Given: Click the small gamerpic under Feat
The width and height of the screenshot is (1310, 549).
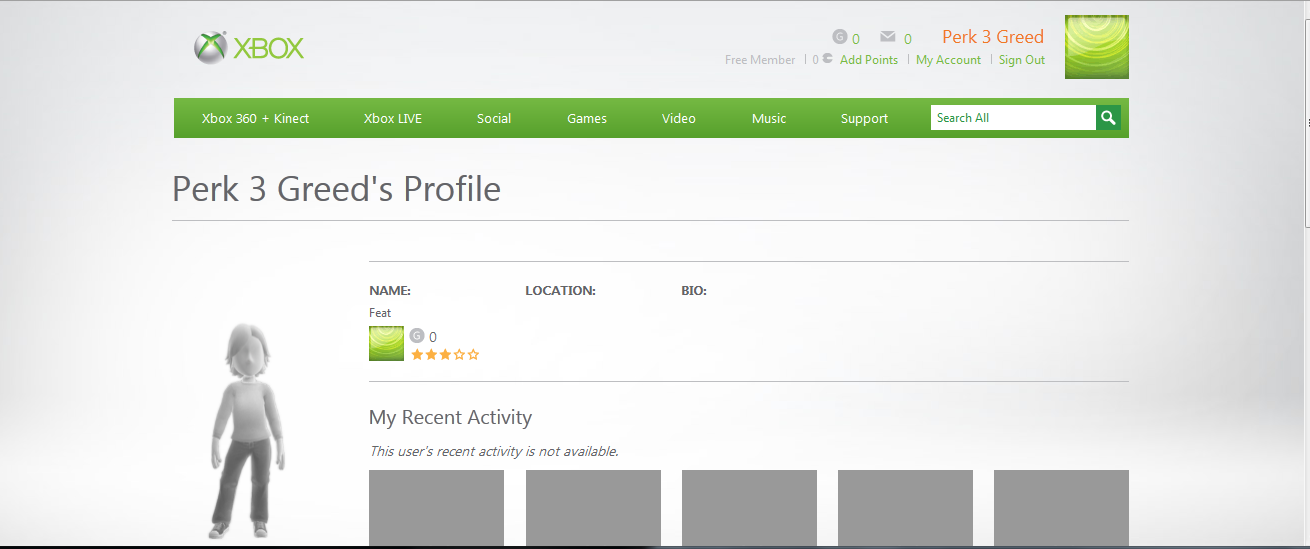Looking at the screenshot, I should 386,343.
